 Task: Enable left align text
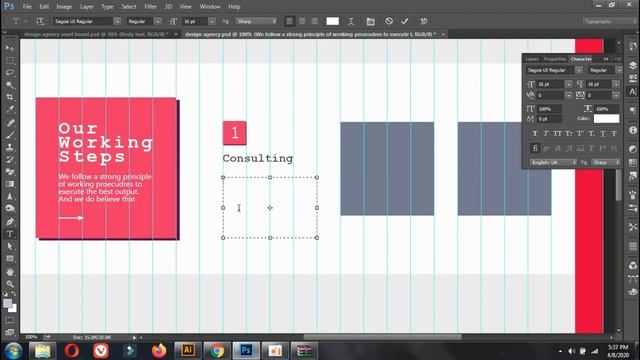click(289, 21)
